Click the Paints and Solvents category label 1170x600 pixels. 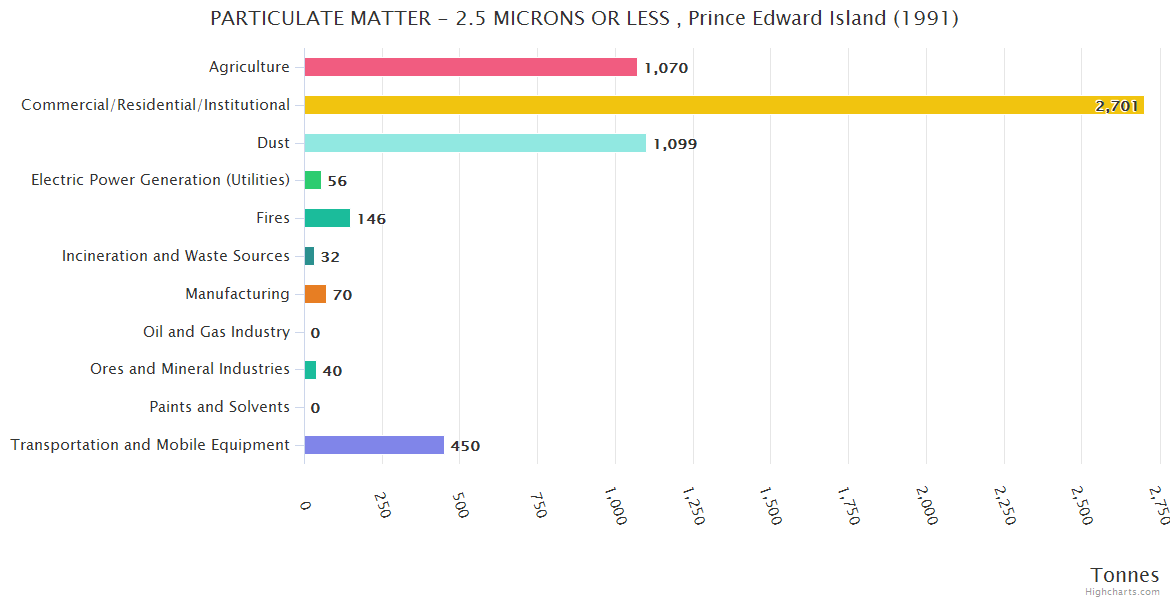pyautogui.click(x=219, y=407)
